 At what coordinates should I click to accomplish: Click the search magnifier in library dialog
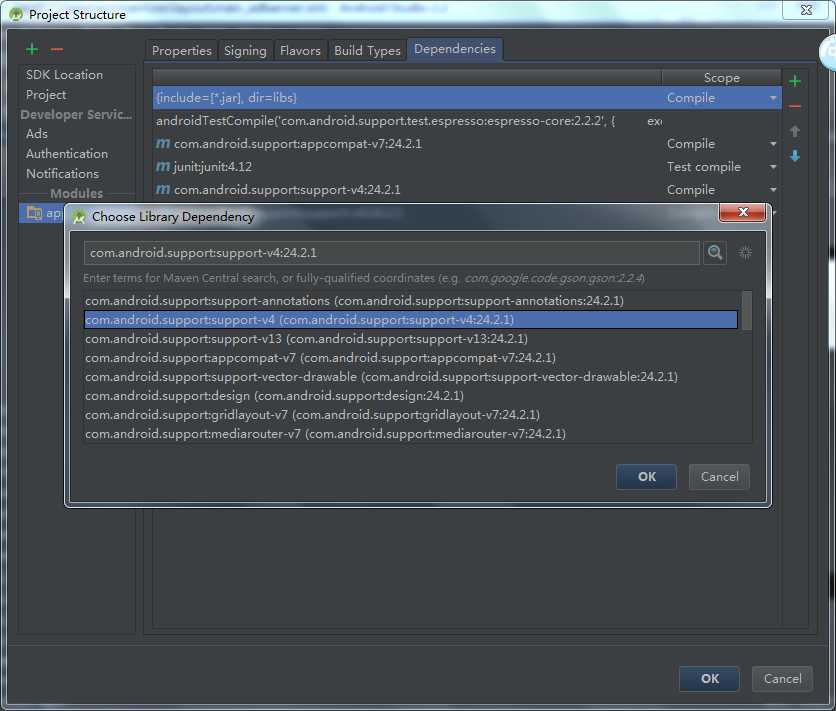point(714,252)
